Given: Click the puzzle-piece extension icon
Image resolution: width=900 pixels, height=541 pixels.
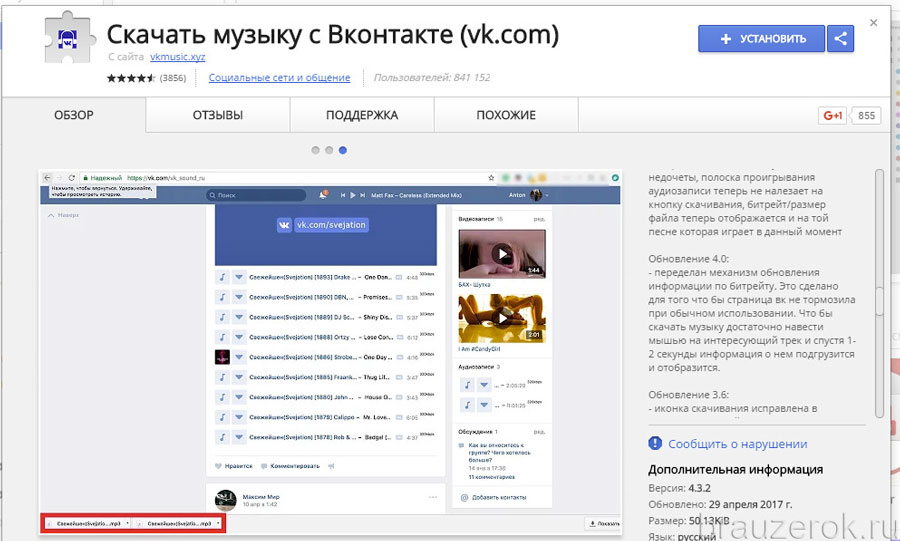Looking at the screenshot, I should pyautogui.click(x=68, y=38).
